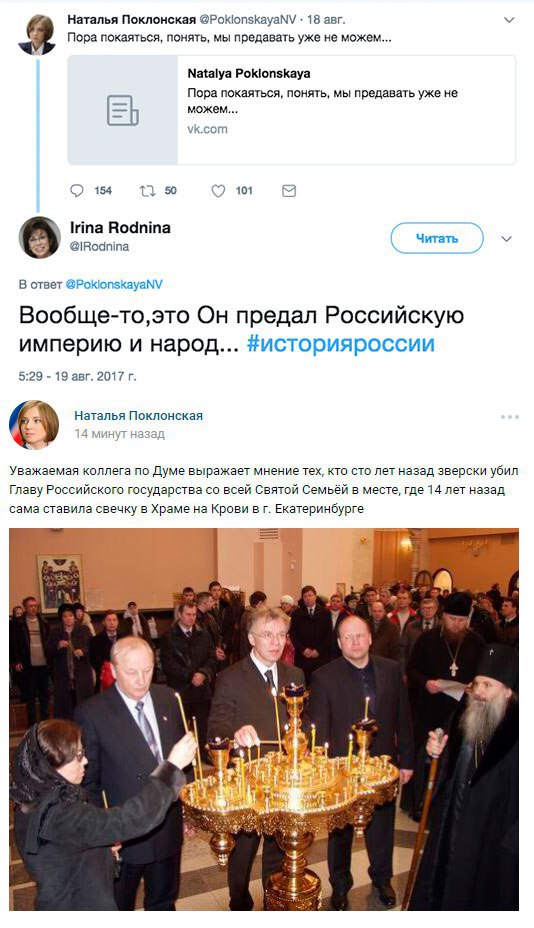Expand the chevron menu on Poklonskaya's tweet

[x=509, y=20]
